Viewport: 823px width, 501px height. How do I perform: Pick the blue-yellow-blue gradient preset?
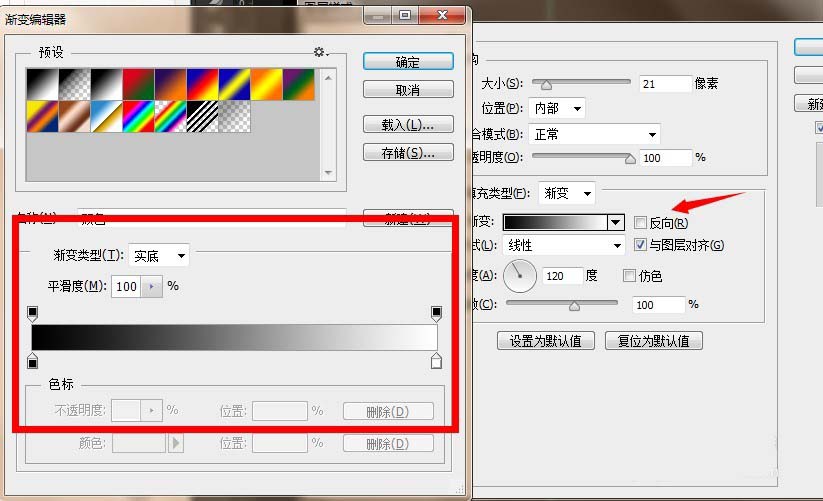tap(235, 84)
